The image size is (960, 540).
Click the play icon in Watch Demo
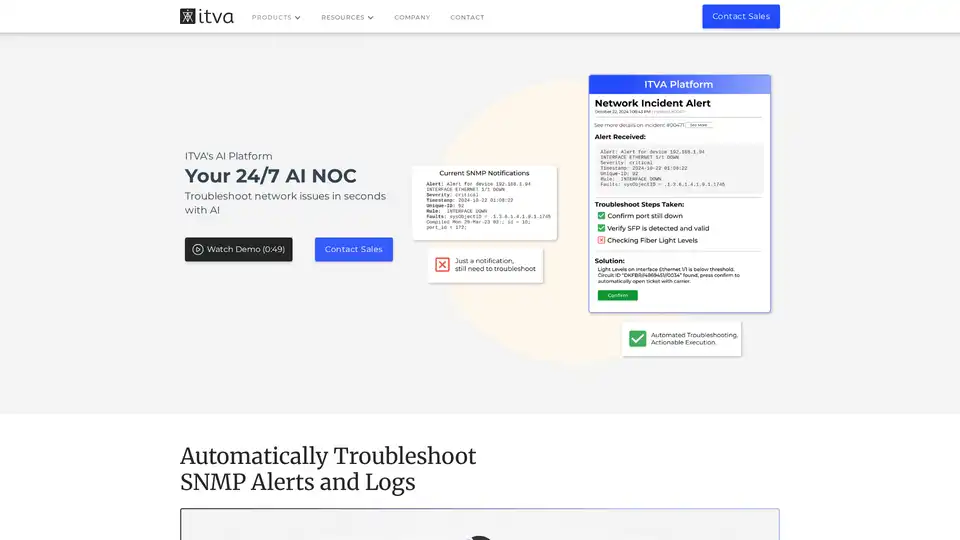[x=198, y=249]
